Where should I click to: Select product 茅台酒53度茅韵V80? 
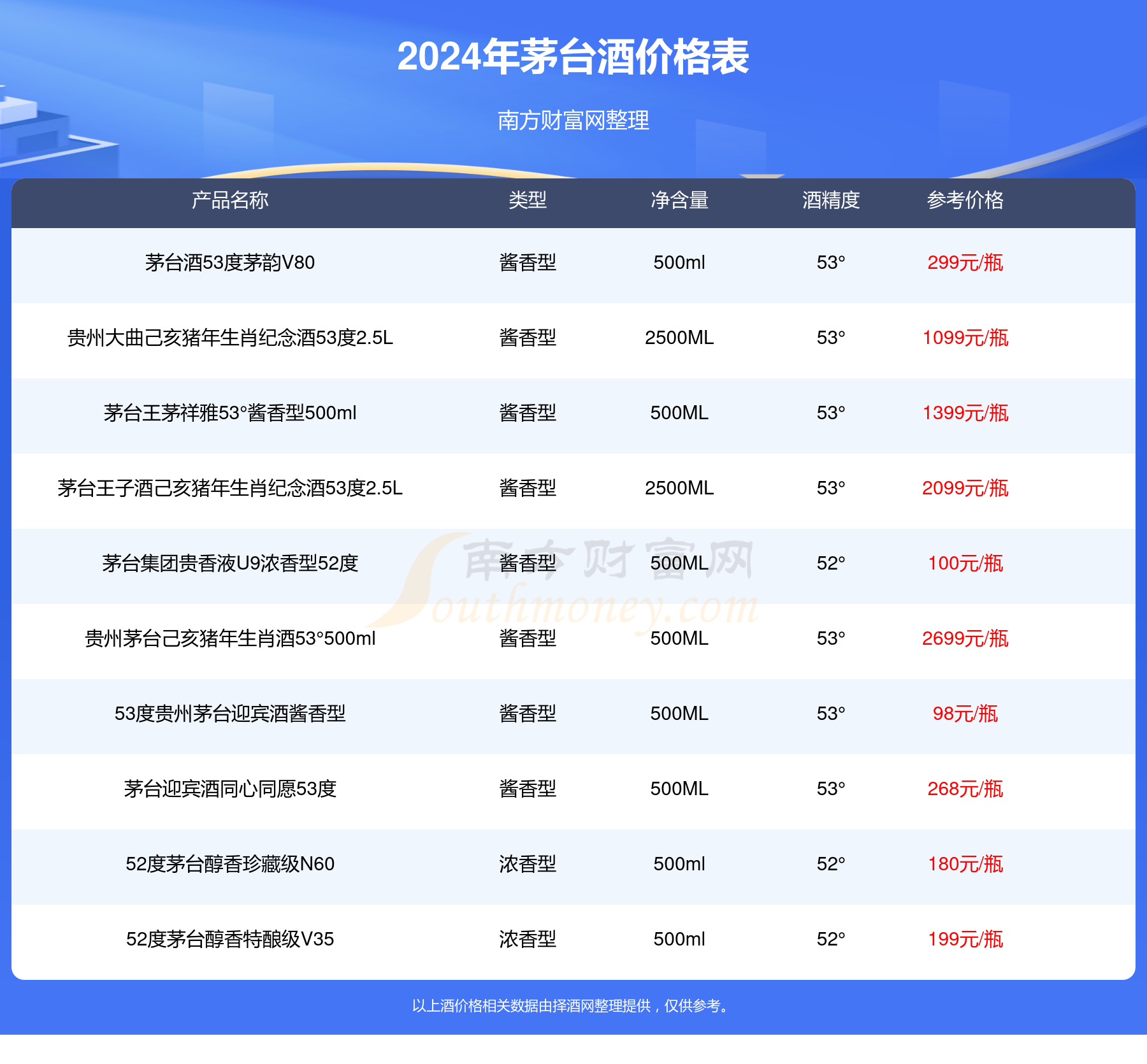pos(230,262)
